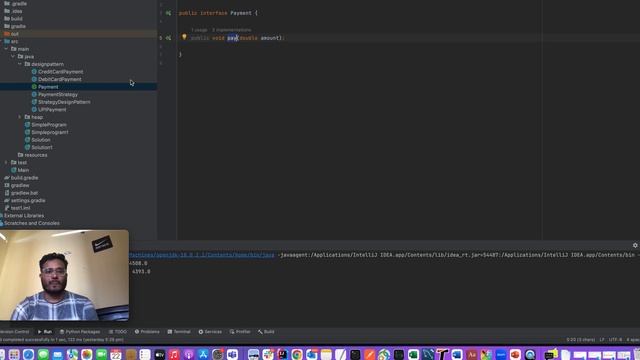
Task: Open the Python Packages tool window
Action: (x=80, y=332)
